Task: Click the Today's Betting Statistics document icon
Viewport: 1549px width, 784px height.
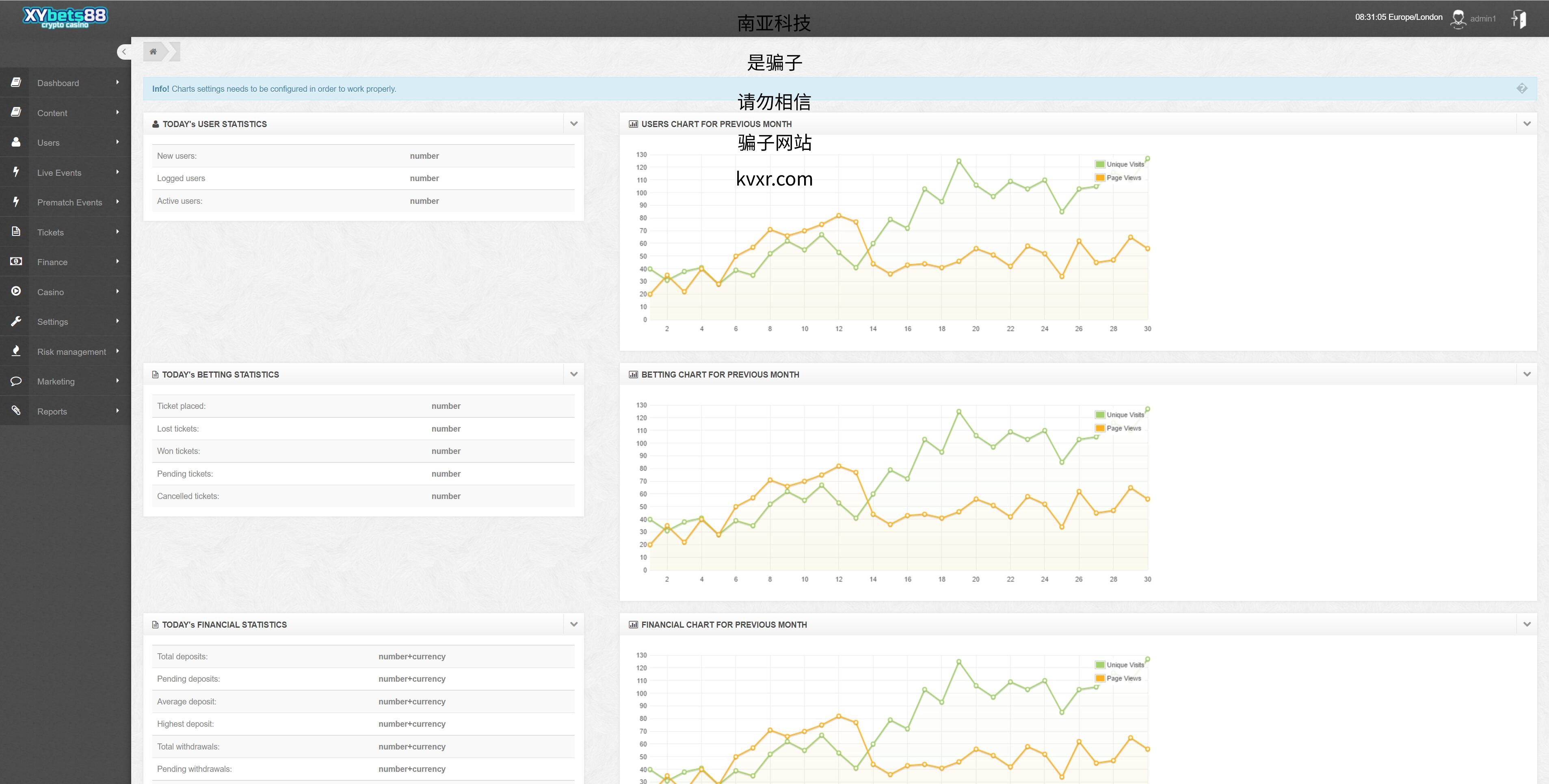Action: (156, 375)
